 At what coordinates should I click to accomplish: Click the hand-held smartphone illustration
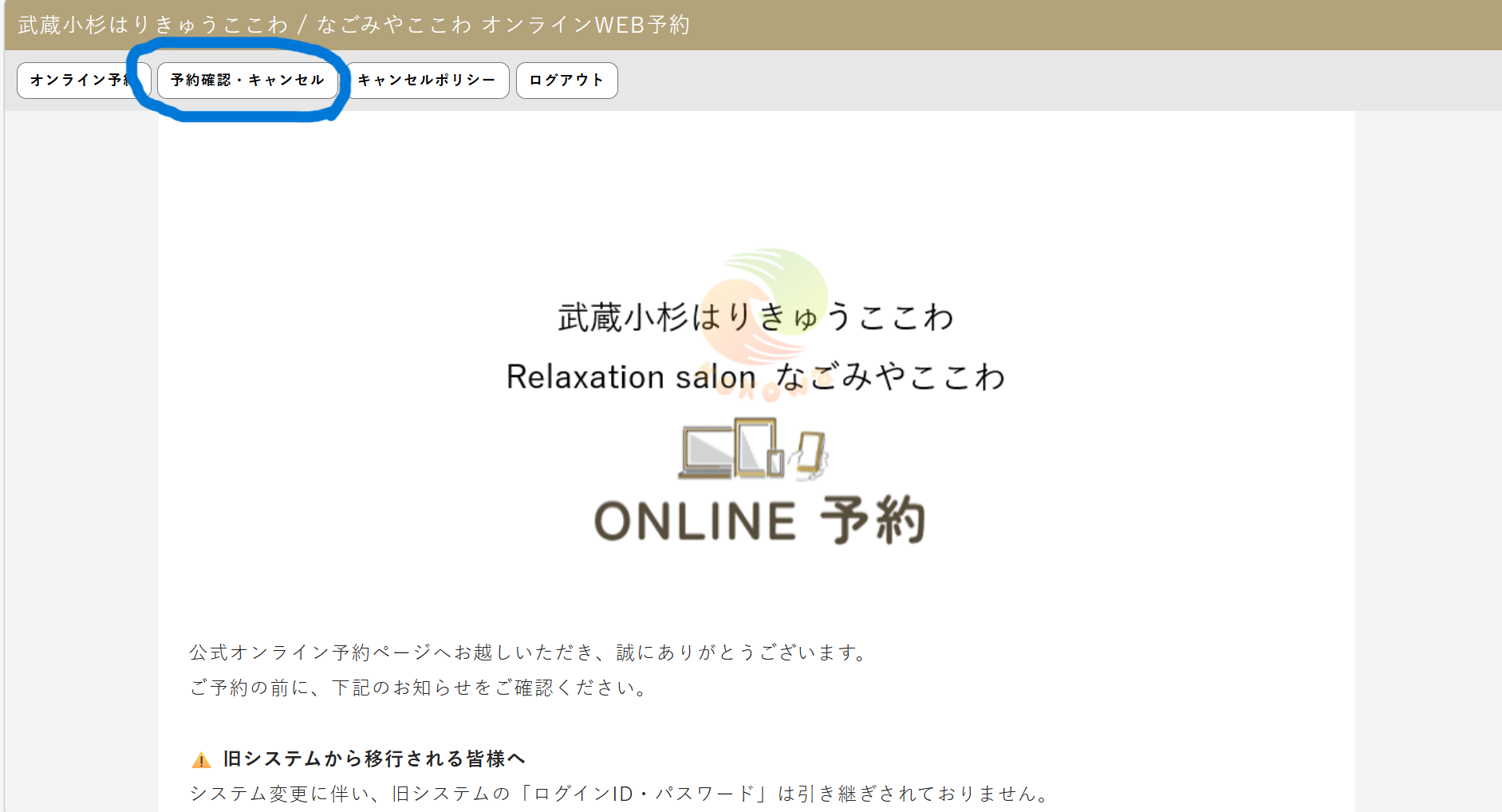click(810, 455)
